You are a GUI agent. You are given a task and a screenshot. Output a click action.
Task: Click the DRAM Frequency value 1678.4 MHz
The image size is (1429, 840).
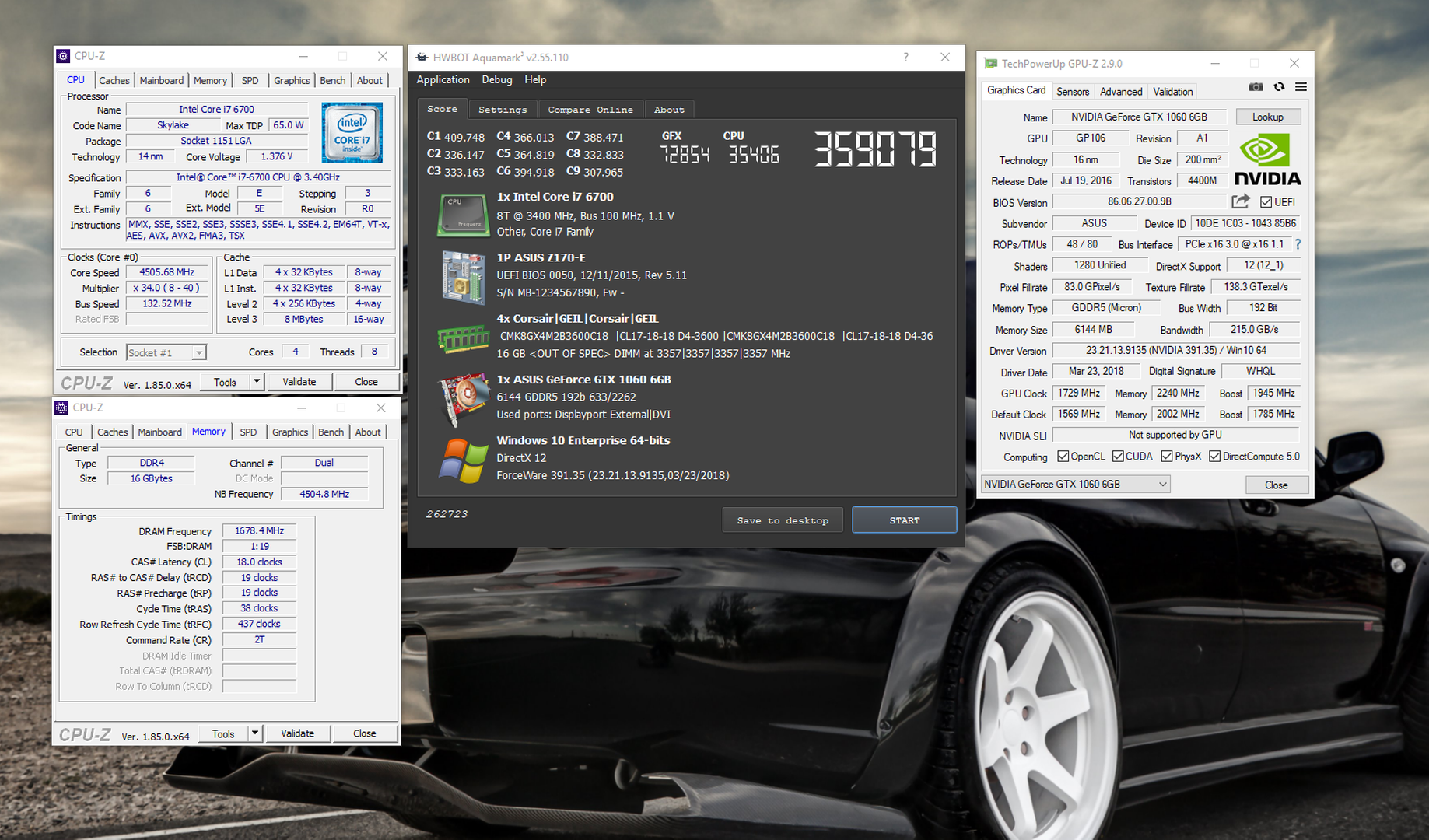tap(259, 530)
